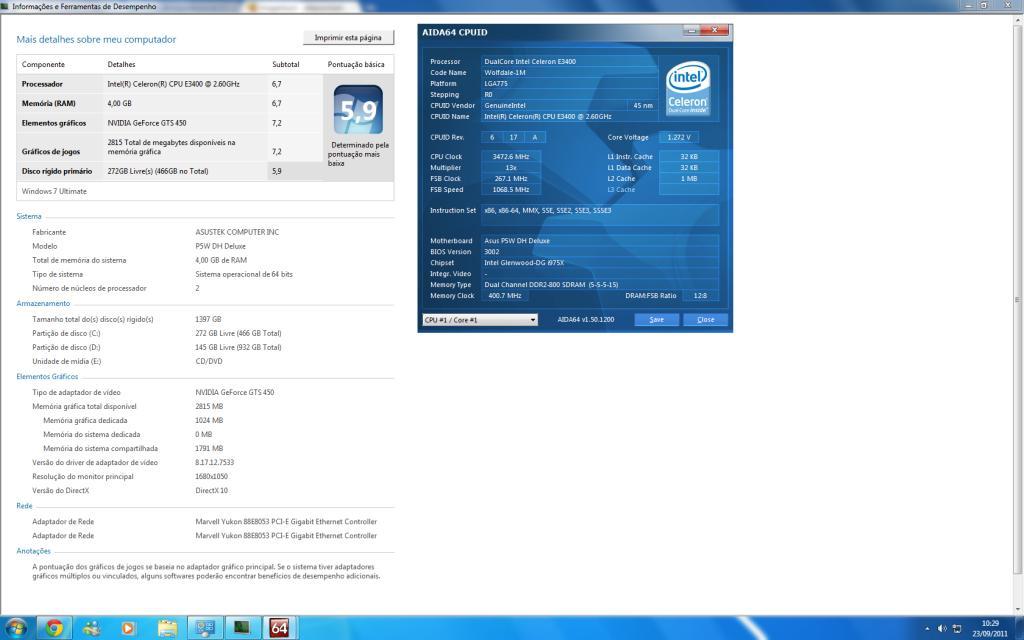The height and width of the screenshot is (640, 1024).
Task: Print this page with Imprimir esta página
Action: [348, 38]
